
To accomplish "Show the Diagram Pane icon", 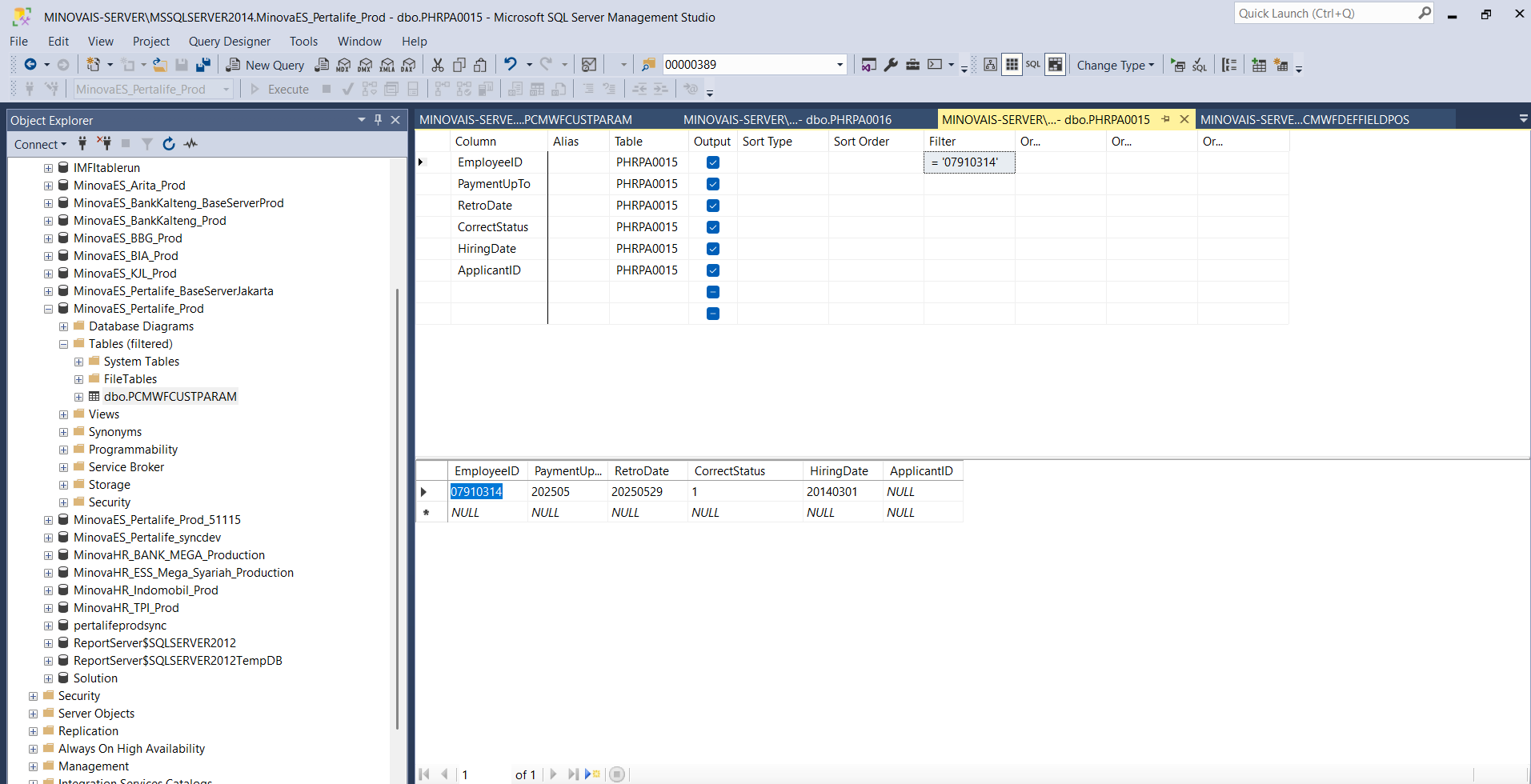I will (x=990, y=65).
